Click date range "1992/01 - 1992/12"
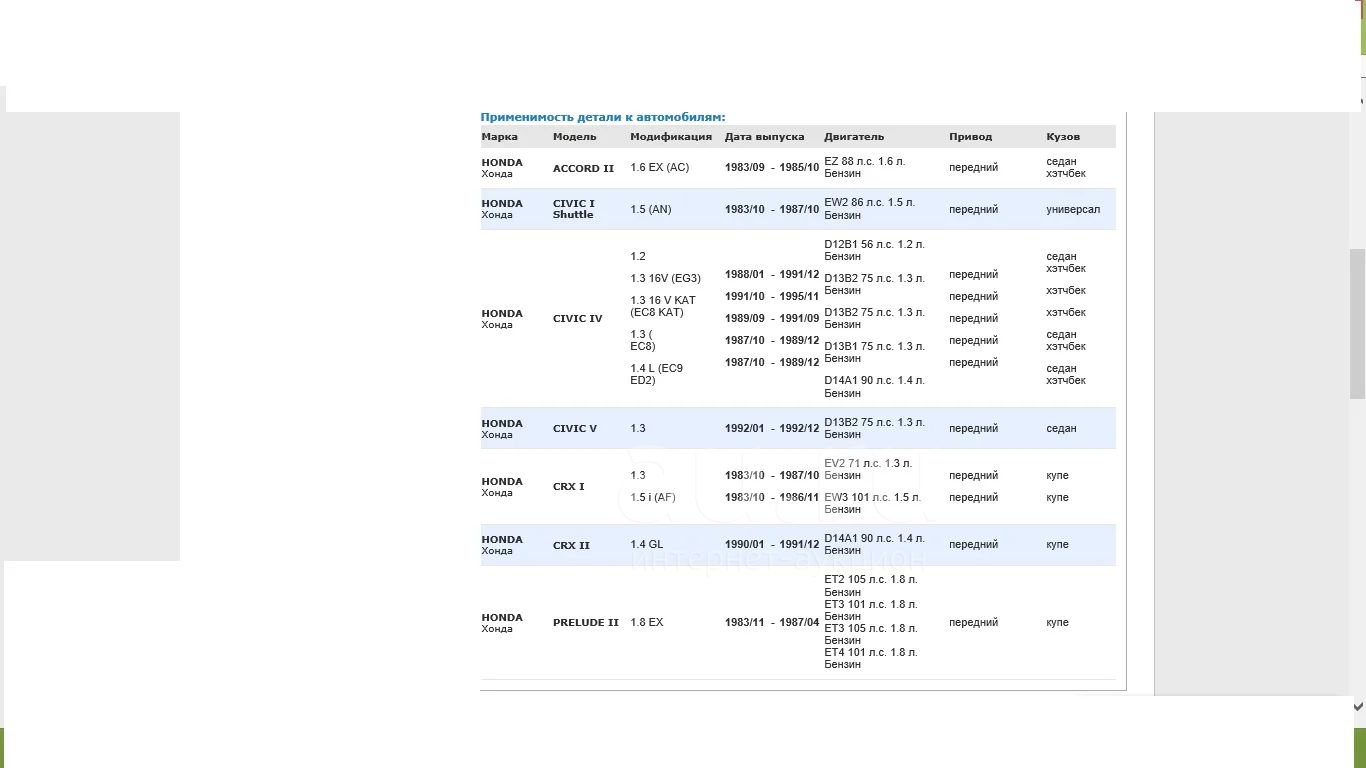 click(771, 429)
